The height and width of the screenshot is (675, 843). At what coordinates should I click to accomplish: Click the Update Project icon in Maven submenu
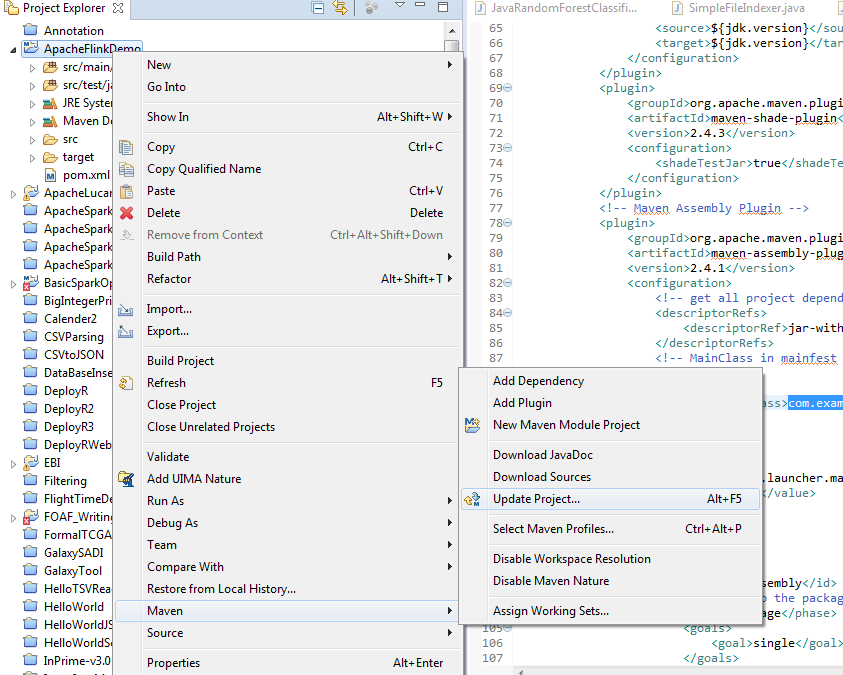473,499
